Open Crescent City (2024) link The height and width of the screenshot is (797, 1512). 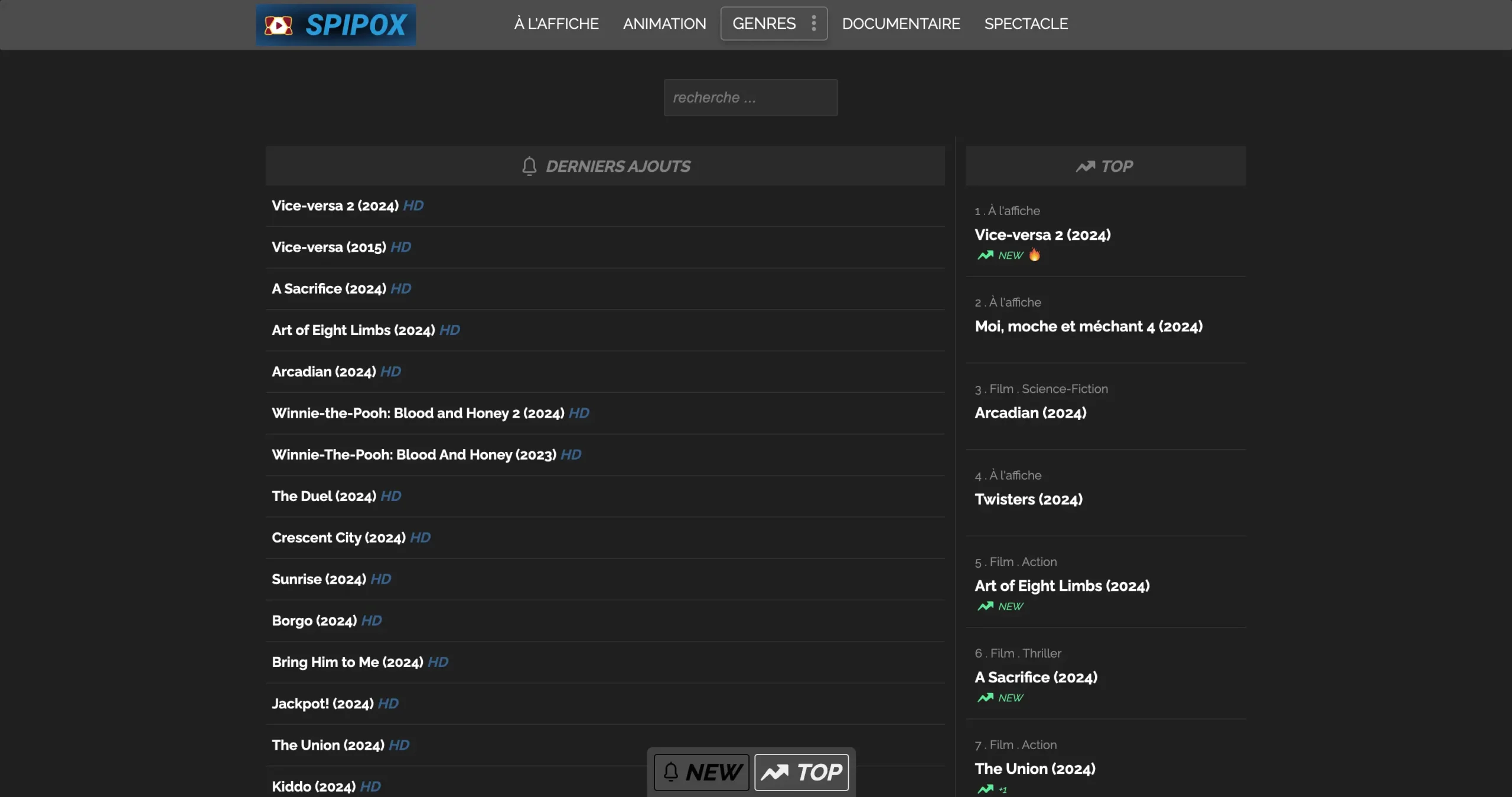click(338, 538)
